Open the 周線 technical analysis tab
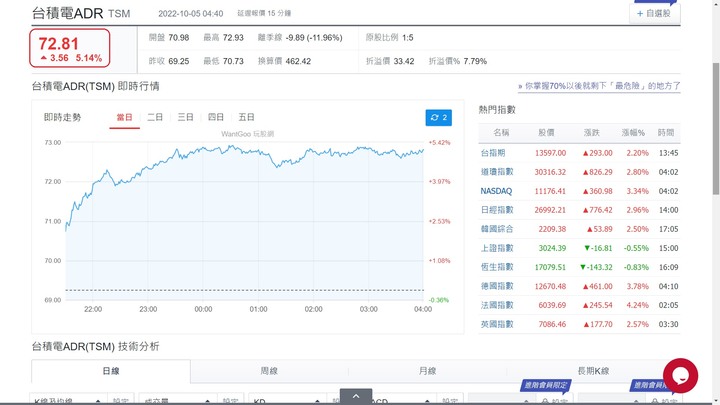This screenshot has height=405, width=720. [269, 371]
